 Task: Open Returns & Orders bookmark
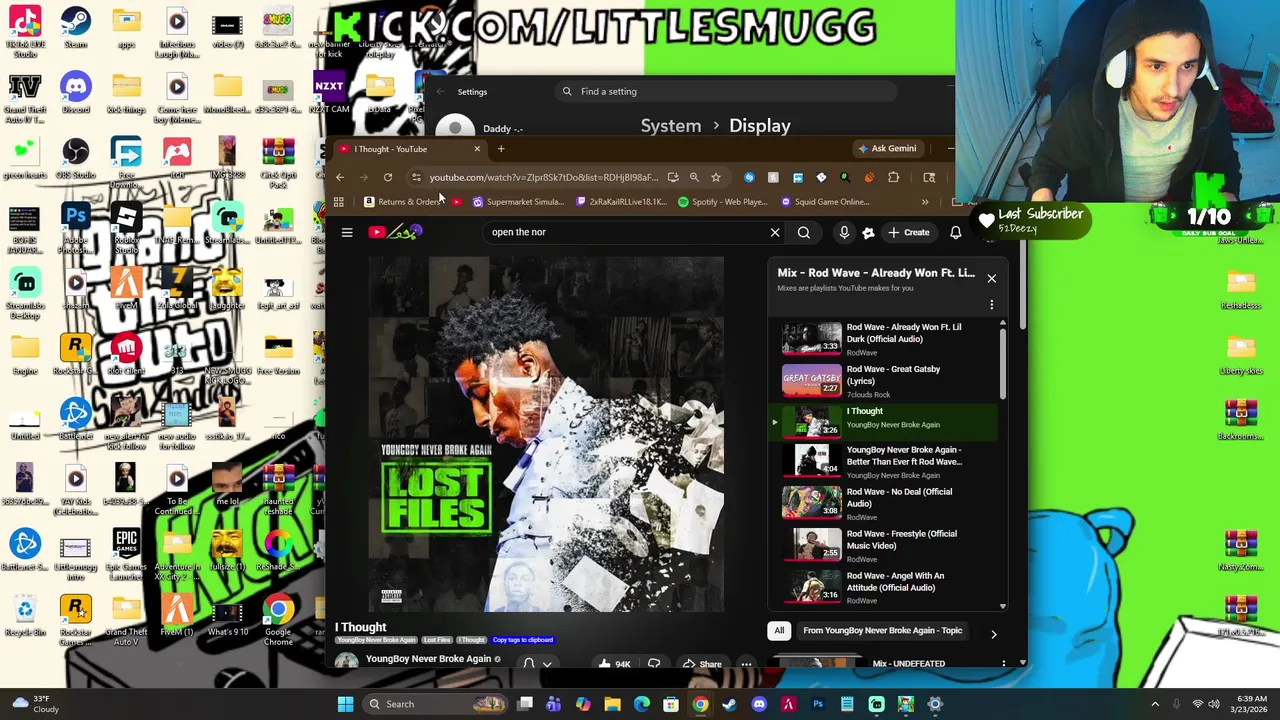402,202
